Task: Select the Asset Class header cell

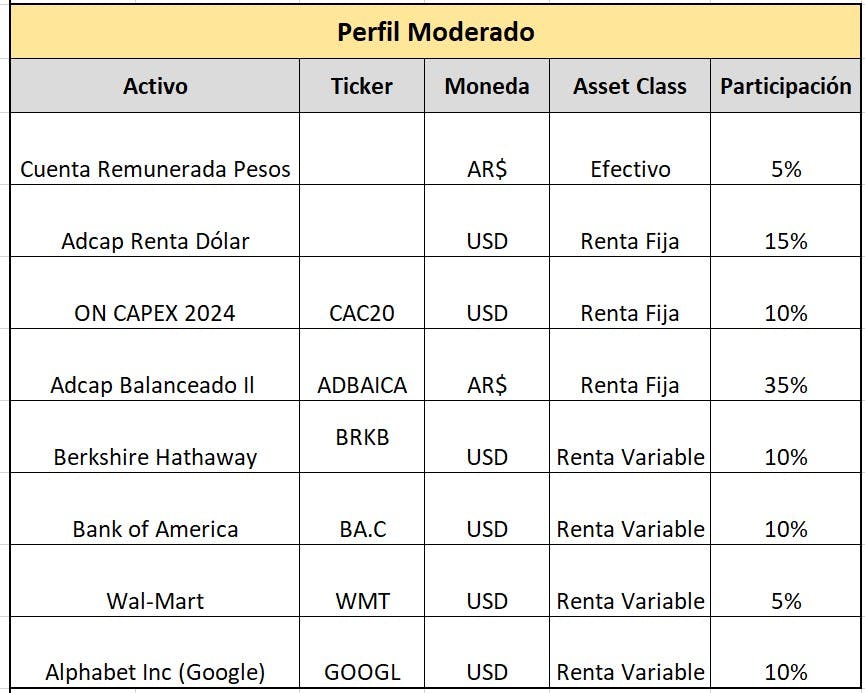Action: [x=630, y=86]
